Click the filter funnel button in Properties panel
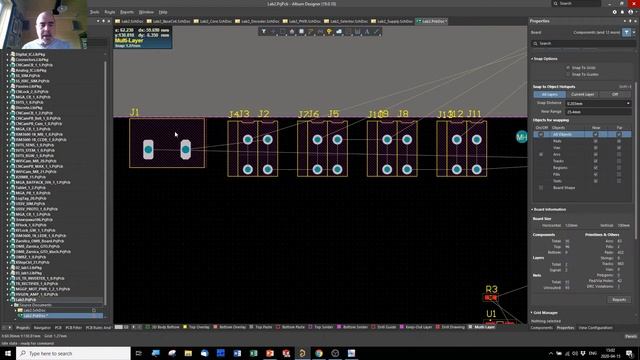640x360 pixels. [x=626, y=32]
